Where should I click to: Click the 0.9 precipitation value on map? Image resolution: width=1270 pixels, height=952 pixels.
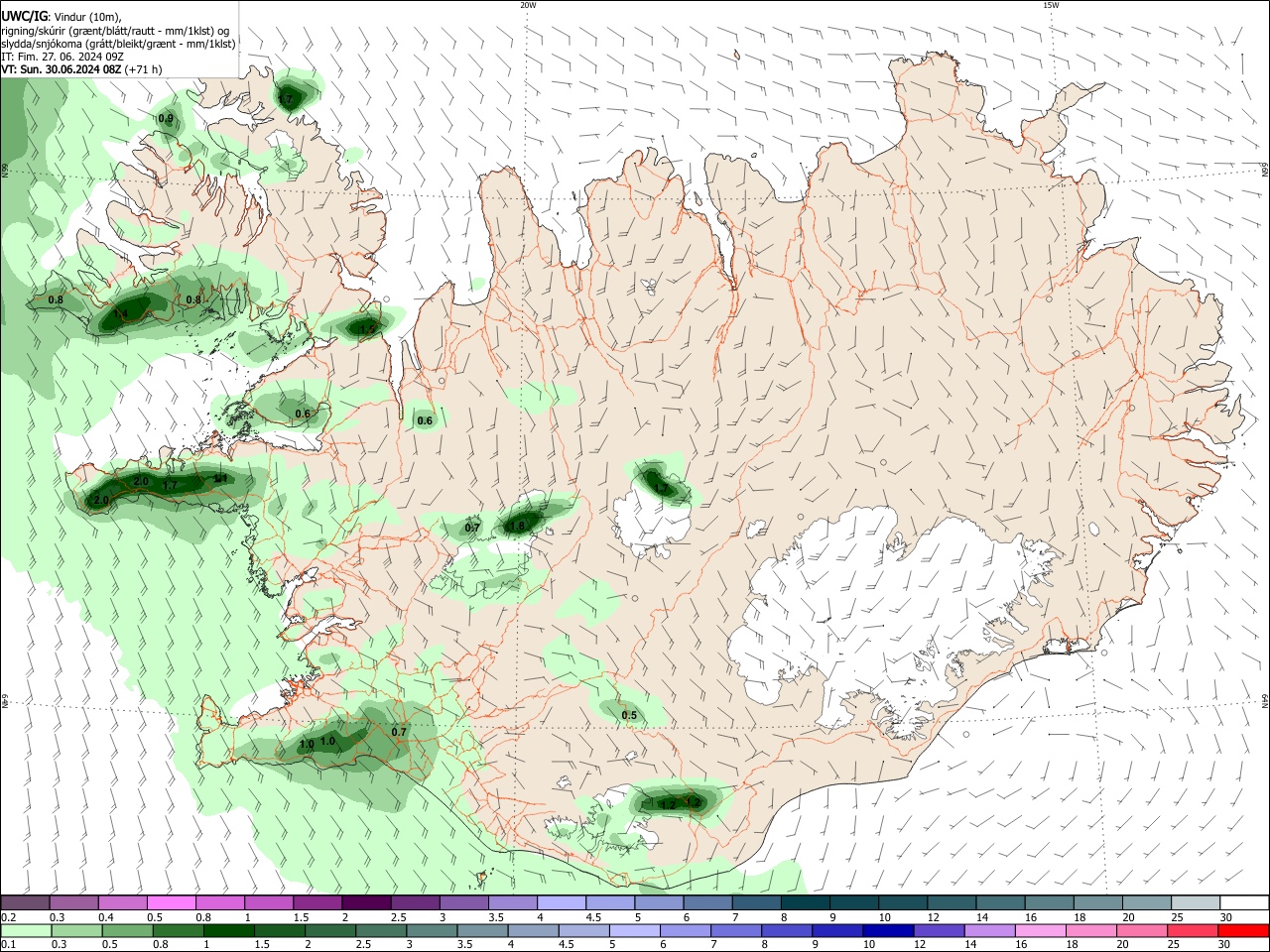click(x=166, y=119)
